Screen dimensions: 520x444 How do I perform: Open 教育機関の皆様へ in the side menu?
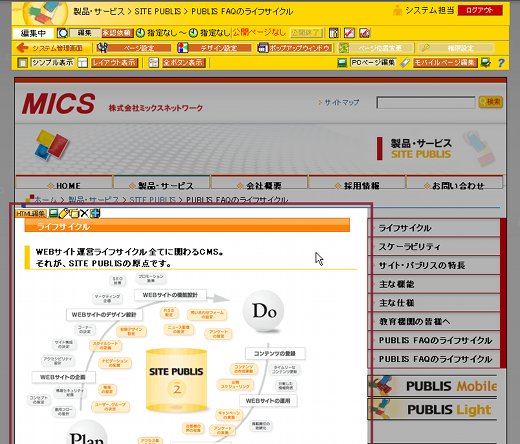pos(434,321)
